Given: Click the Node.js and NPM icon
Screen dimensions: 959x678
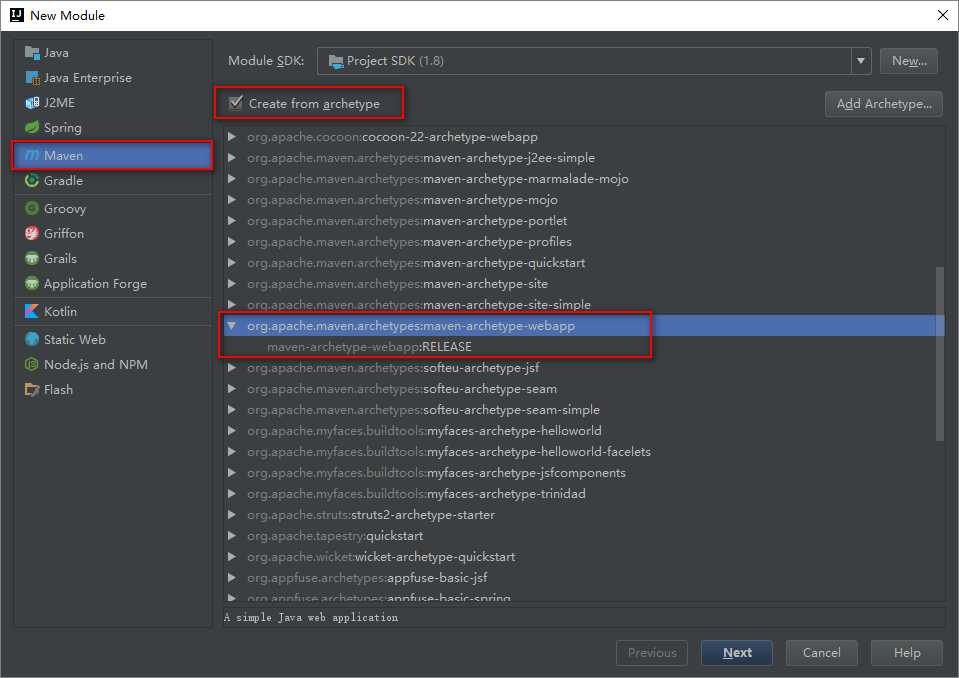Looking at the screenshot, I should [x=32, y=364].
